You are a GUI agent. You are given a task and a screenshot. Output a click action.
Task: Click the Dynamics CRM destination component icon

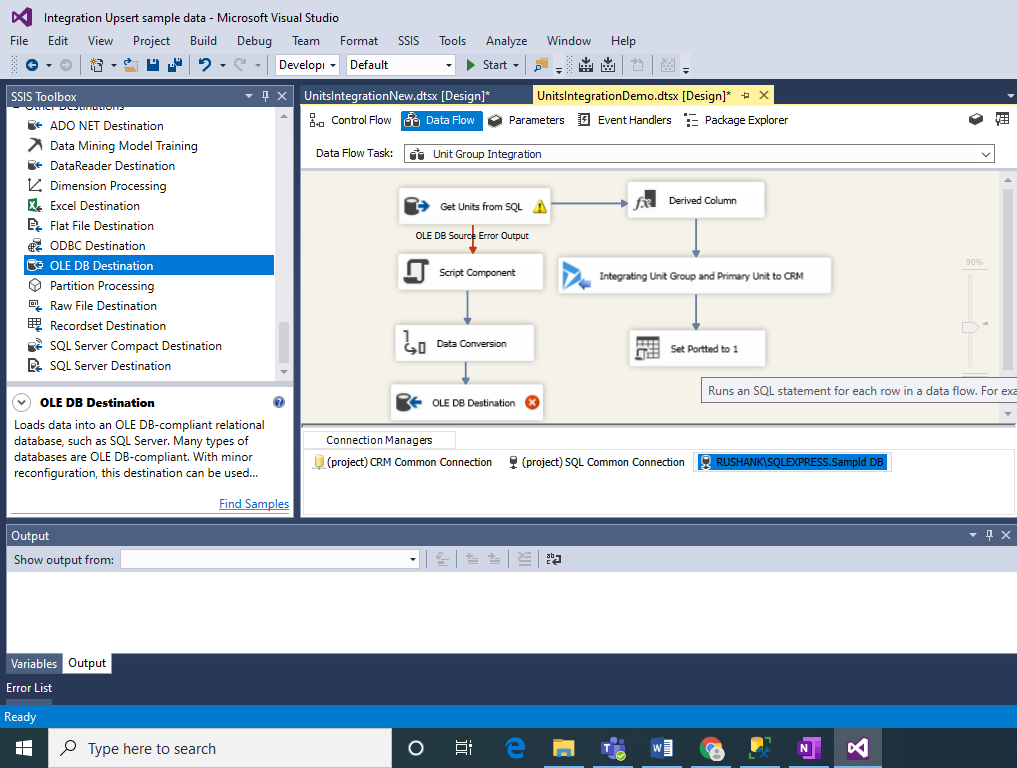(576, 276)
